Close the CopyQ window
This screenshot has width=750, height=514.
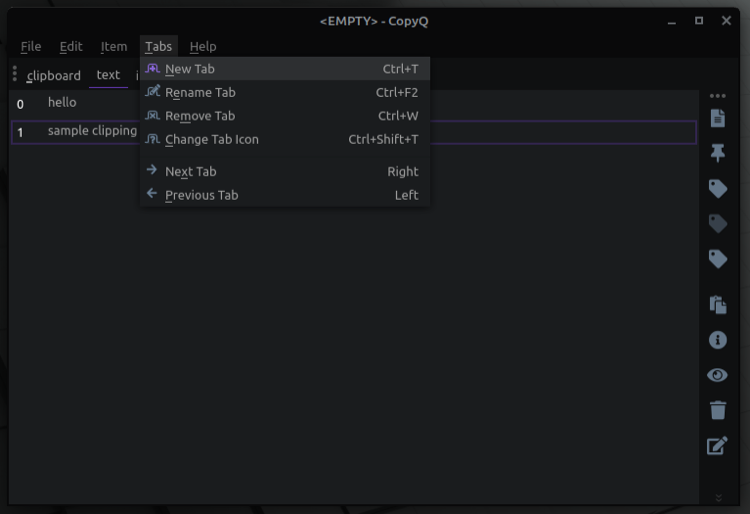point(726,21)
